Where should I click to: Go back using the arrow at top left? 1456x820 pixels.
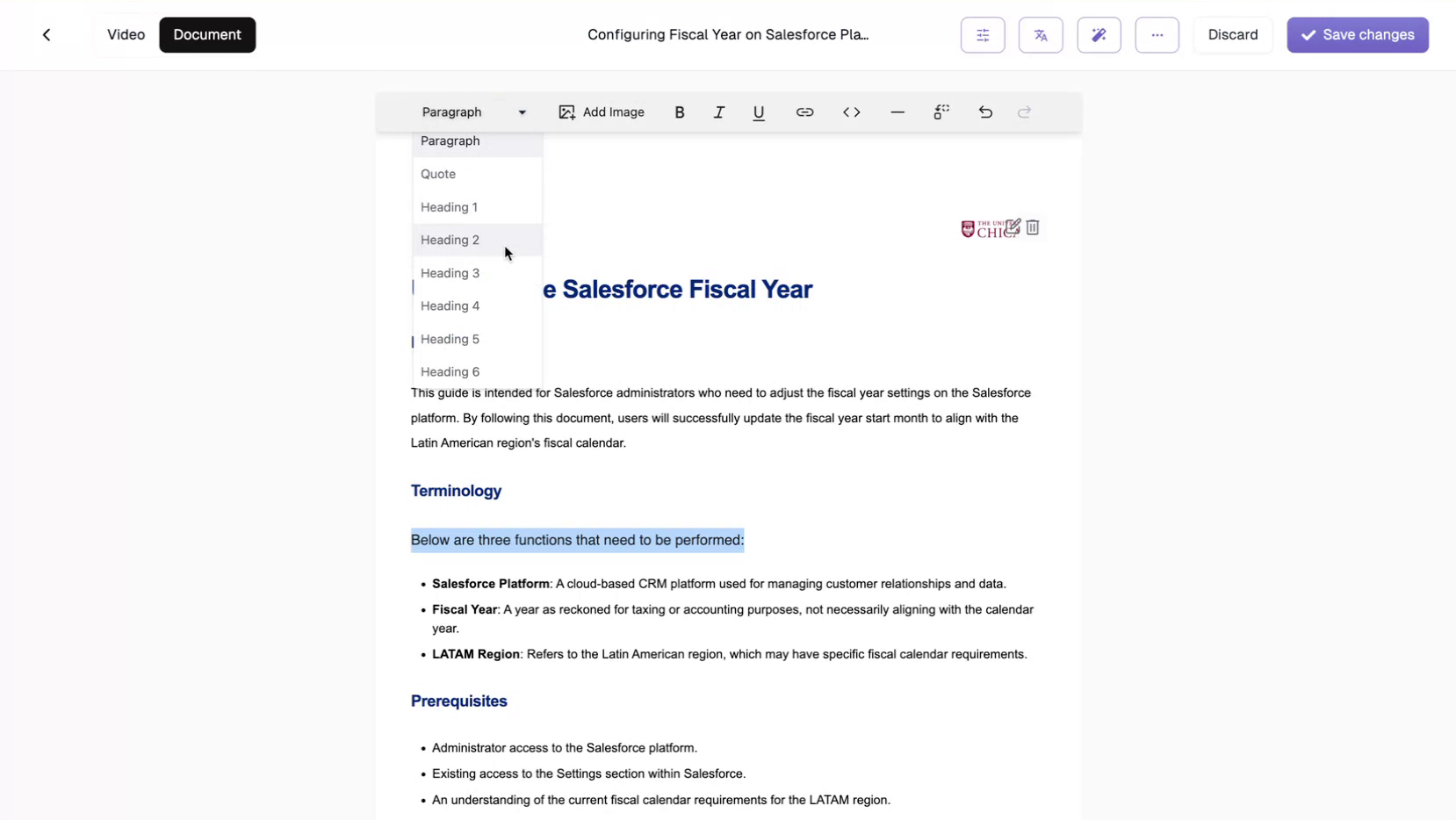point(47,34)
